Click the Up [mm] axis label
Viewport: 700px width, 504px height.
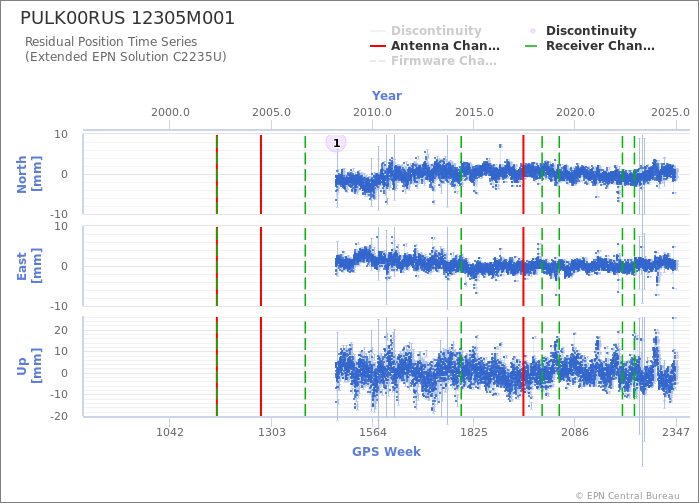tap(29, 366)
